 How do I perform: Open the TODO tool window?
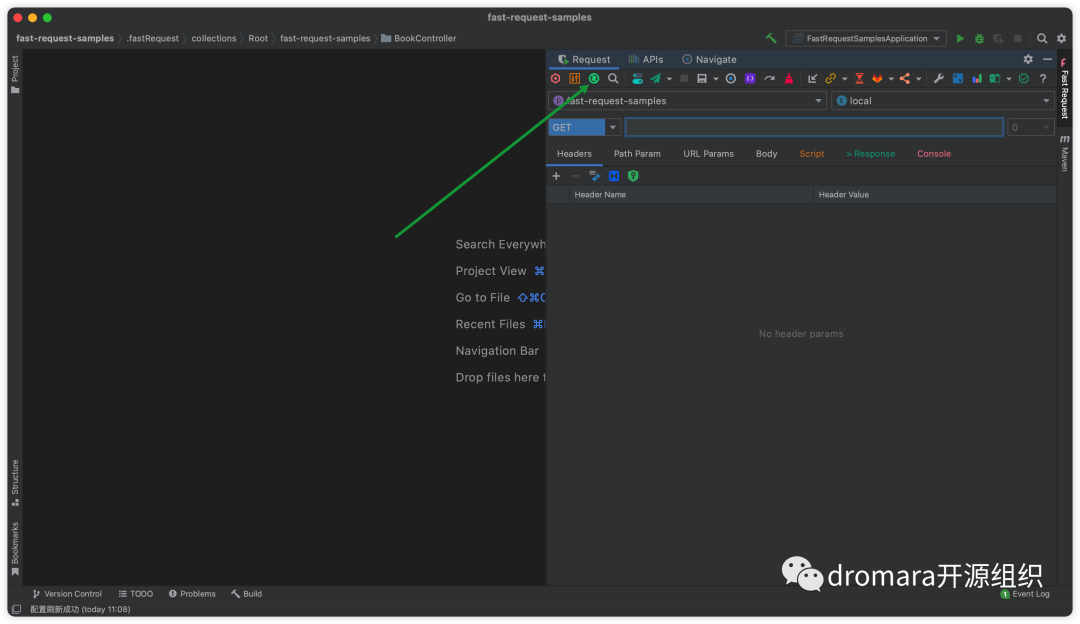coord(136,594)
